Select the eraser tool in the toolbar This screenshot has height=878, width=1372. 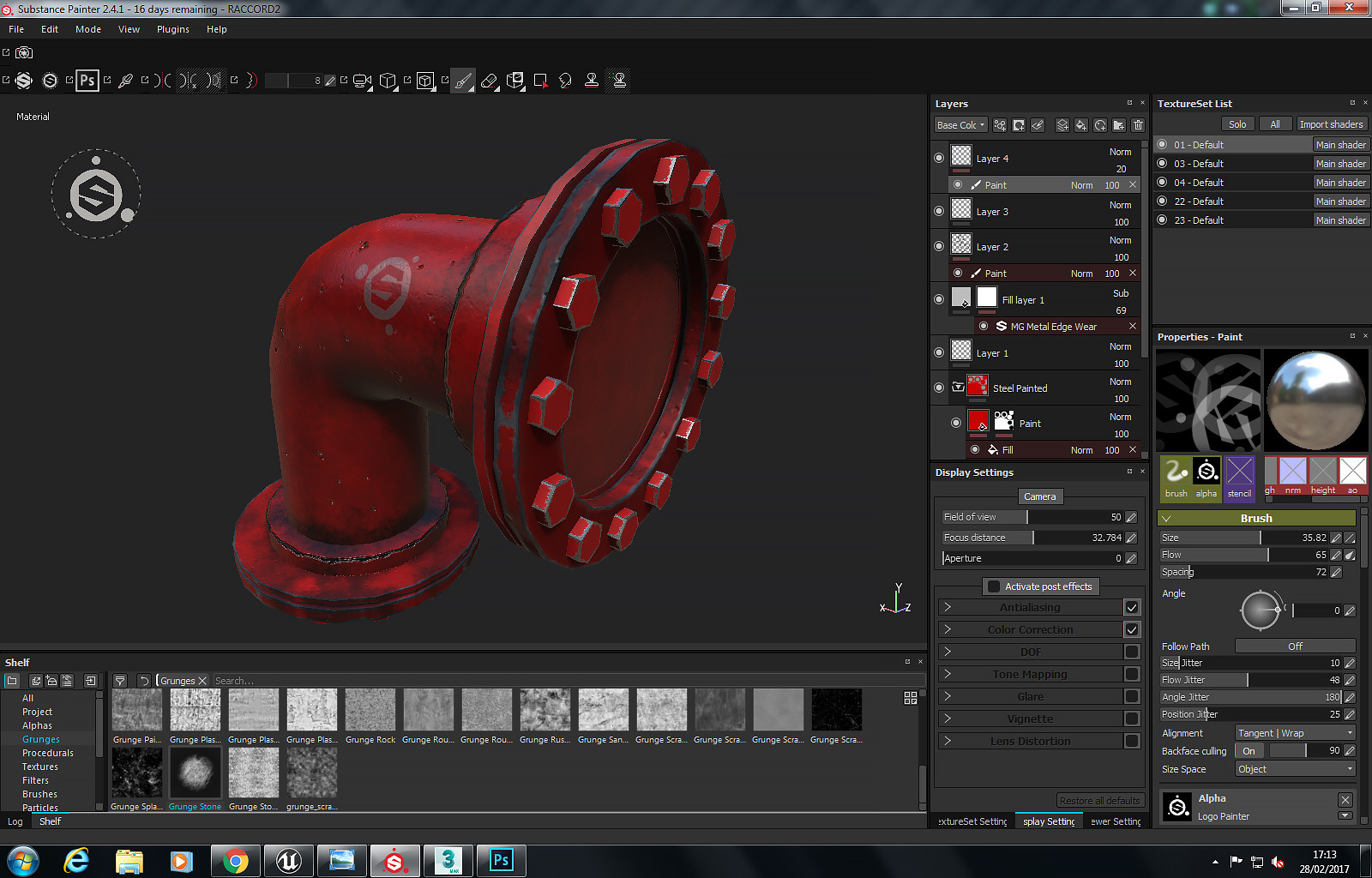pos(489,81)
